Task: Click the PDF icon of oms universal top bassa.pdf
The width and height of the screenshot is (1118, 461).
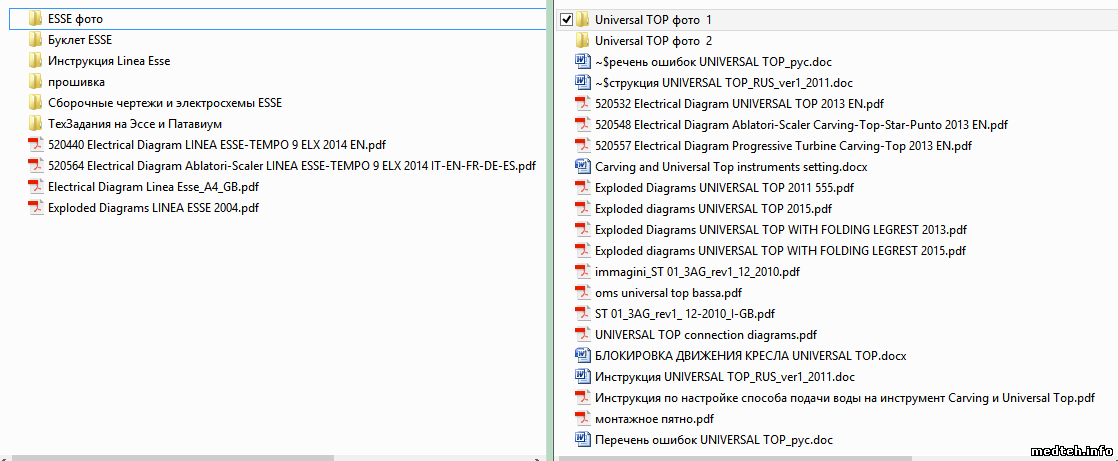Action: 582,292
